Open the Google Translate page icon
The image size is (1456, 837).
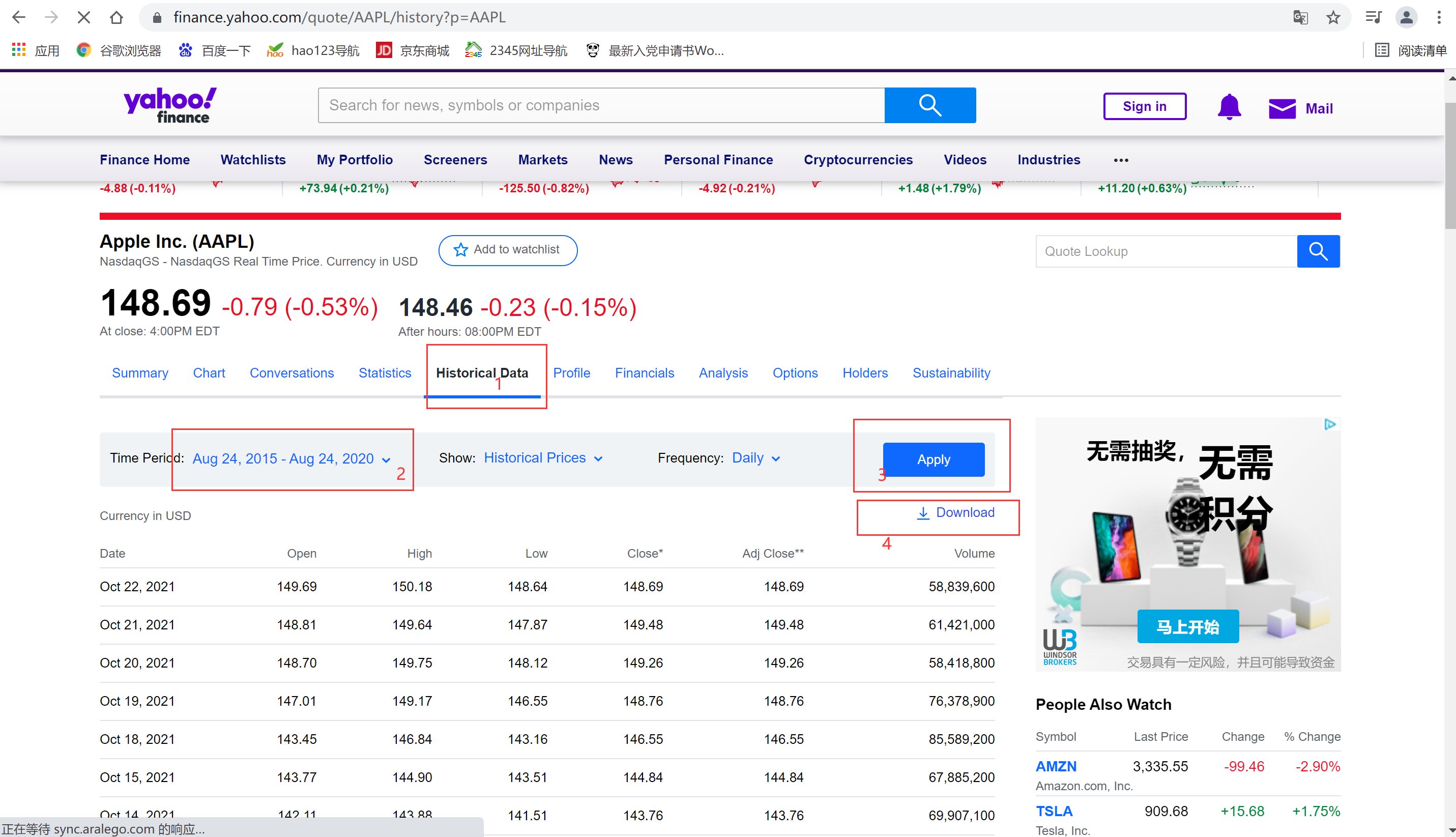click(x=1300, y=17)
